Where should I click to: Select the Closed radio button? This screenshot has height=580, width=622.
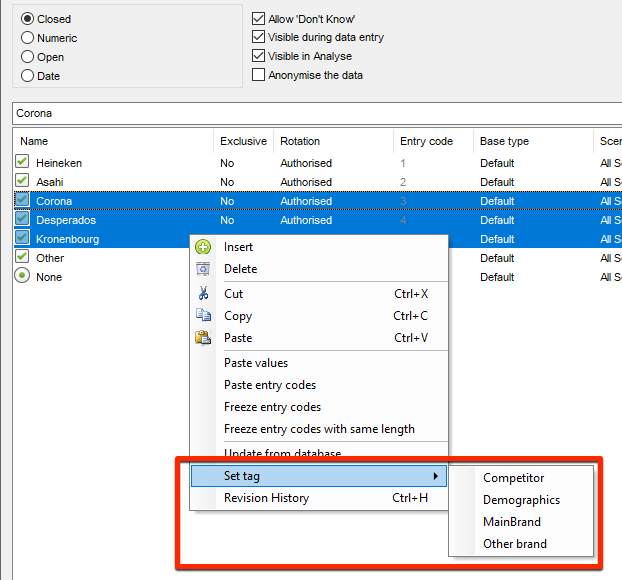tap(27, 19)
